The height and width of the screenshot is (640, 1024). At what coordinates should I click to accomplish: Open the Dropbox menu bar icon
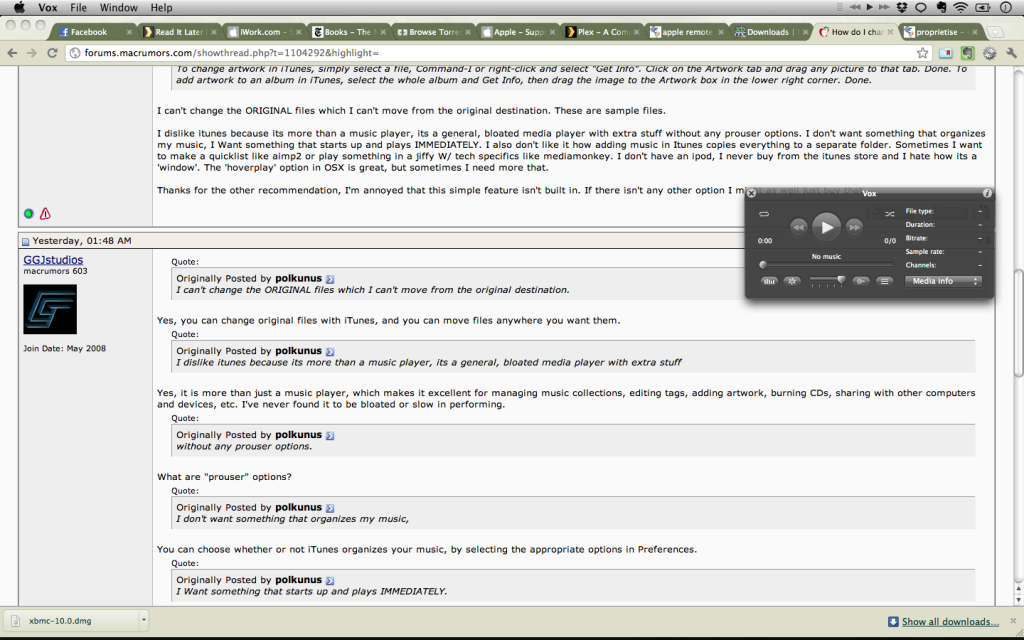click(902, 8)
